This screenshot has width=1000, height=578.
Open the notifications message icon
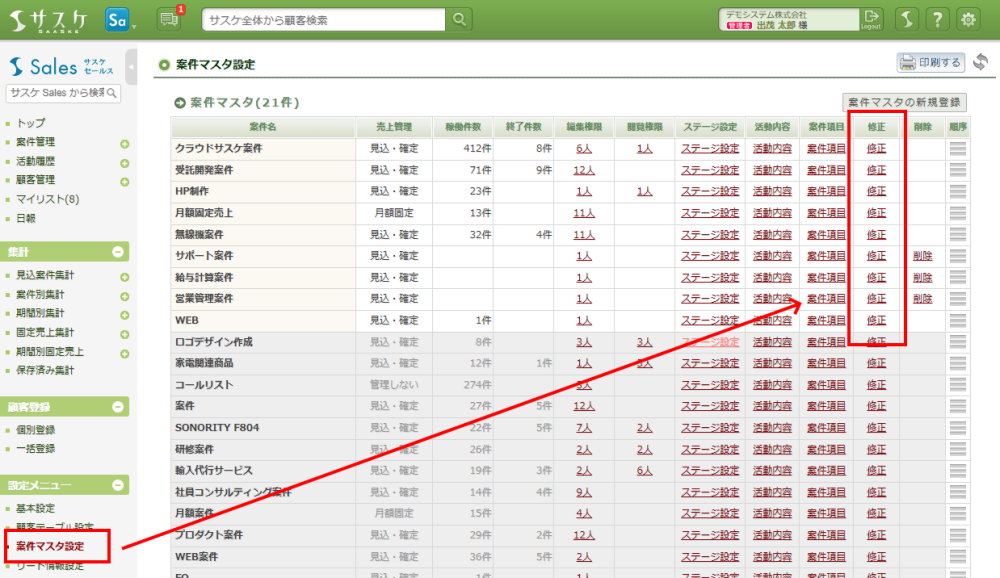pos(169,19)
